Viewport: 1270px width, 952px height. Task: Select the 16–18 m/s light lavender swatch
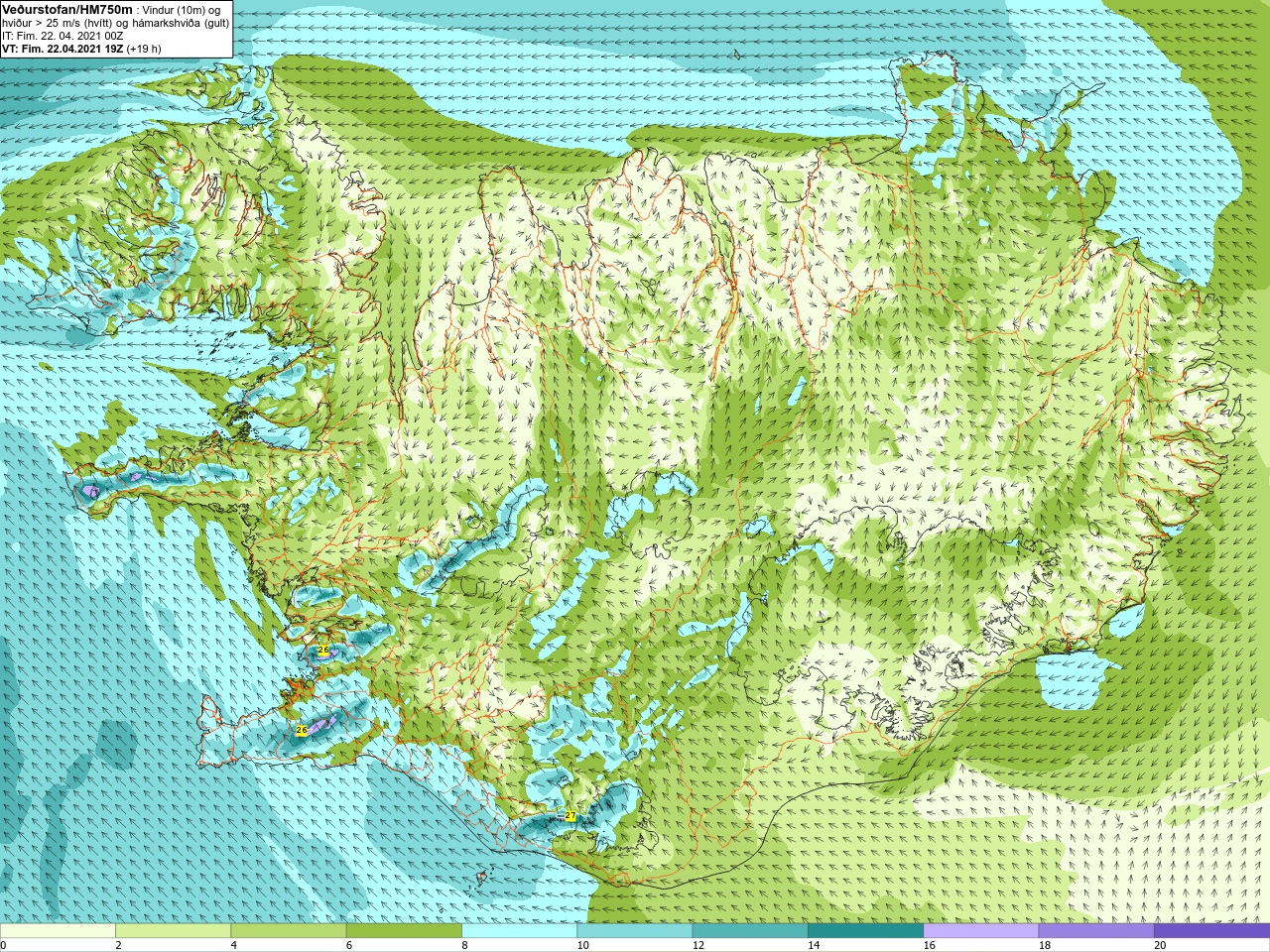980,931
